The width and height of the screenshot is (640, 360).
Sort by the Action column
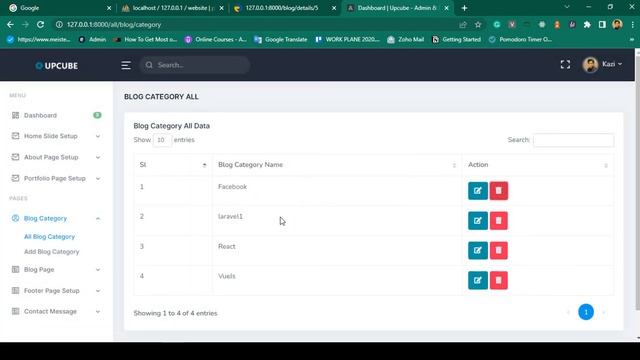click(x=538, y=165)
